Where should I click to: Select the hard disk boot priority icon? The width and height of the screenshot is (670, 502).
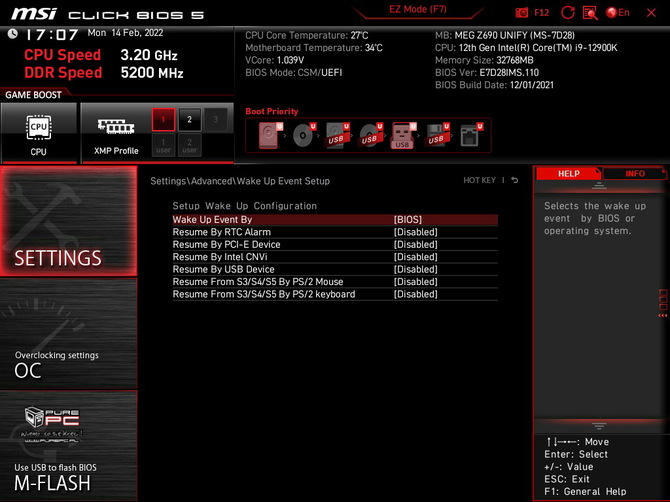tap(270, 135)
